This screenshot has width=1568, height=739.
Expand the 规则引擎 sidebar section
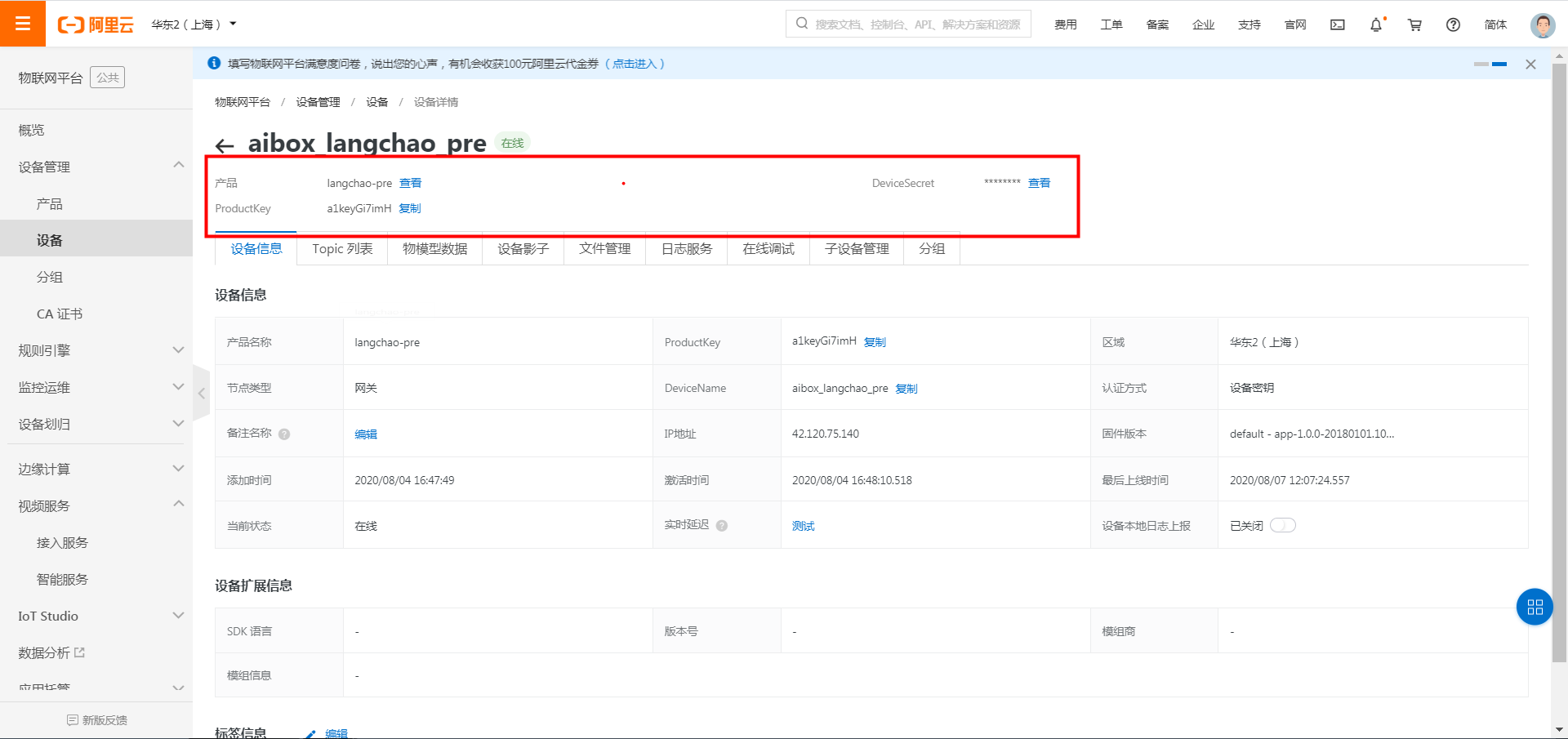179,349
